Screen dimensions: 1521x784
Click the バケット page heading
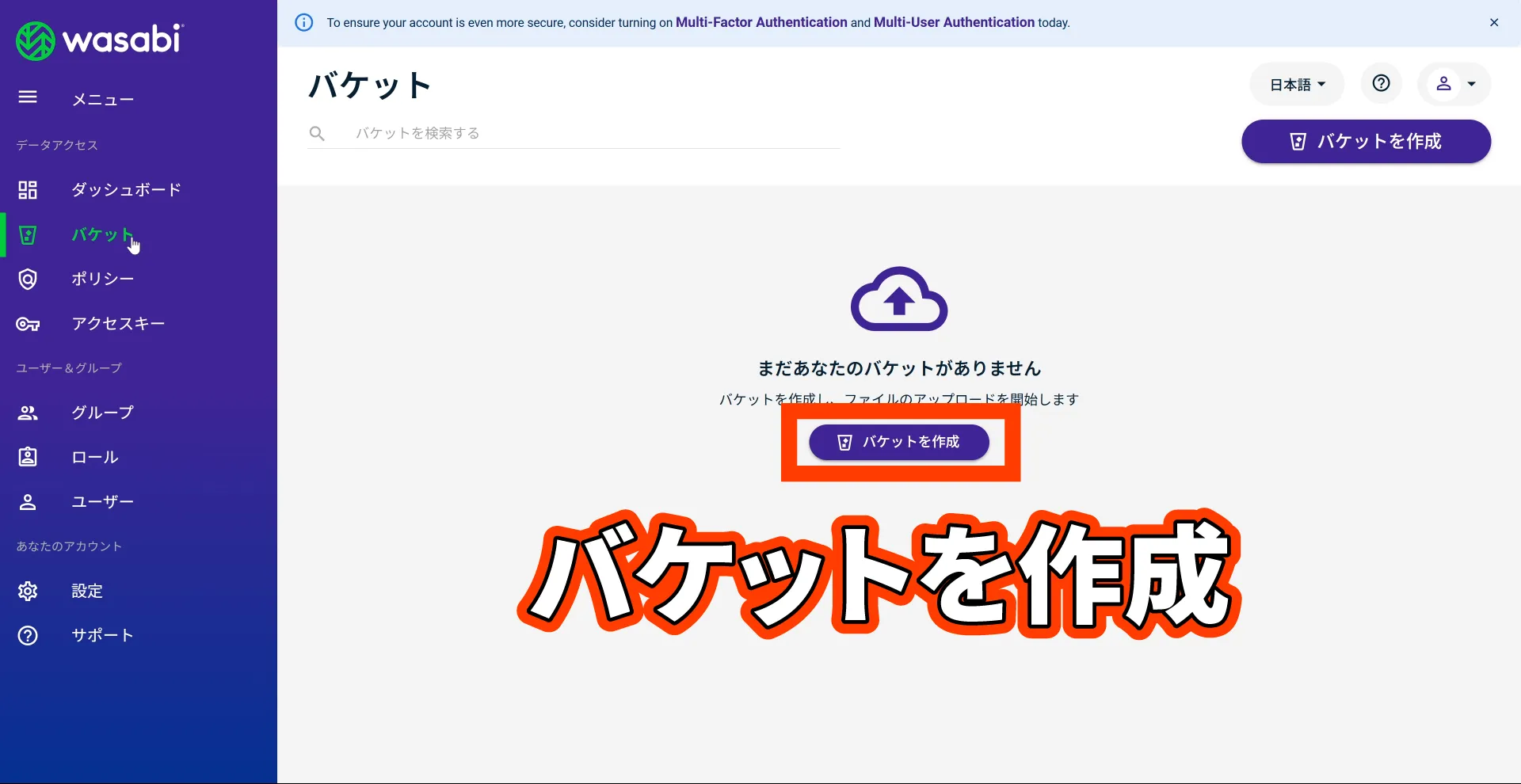pyautogui.click(x=370, y=85)
